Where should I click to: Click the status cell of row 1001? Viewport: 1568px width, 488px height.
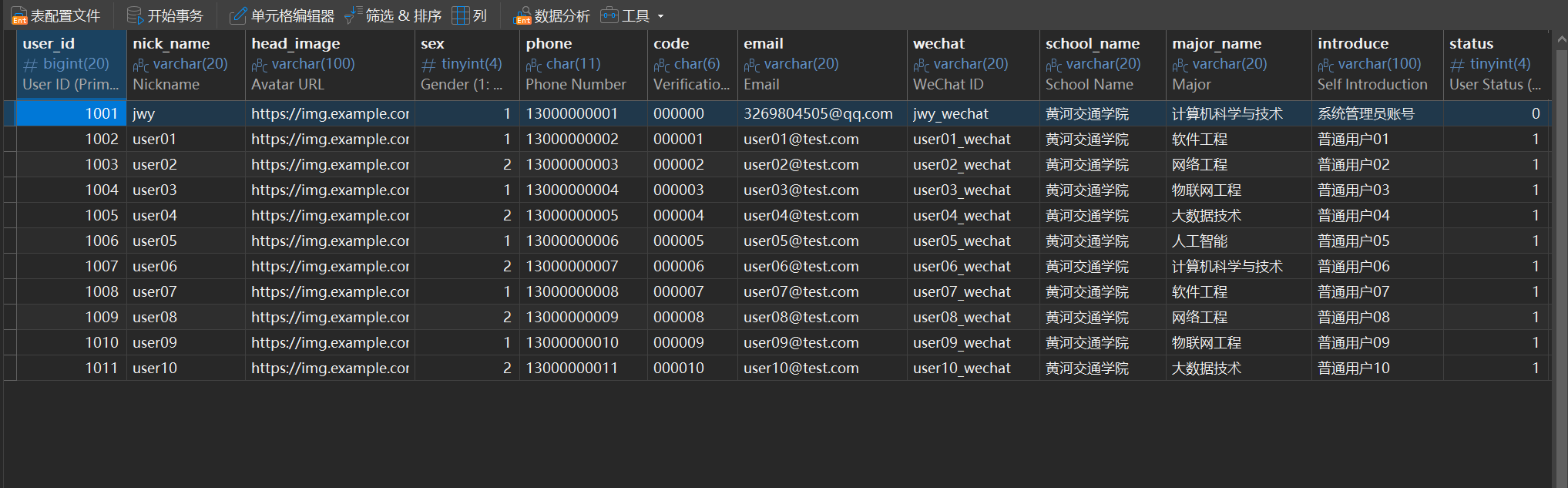click(x=1497, y=113)
